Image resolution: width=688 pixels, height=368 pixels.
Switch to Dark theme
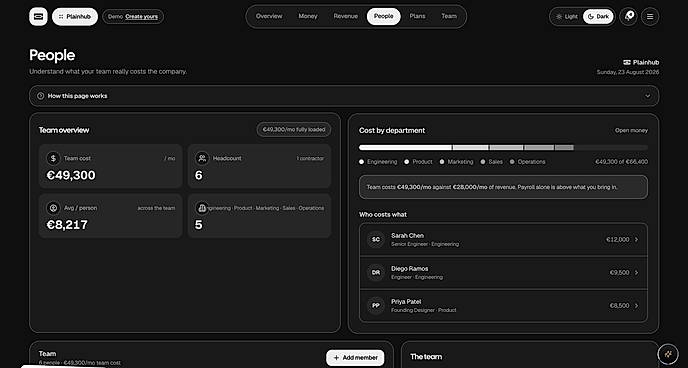598,17
